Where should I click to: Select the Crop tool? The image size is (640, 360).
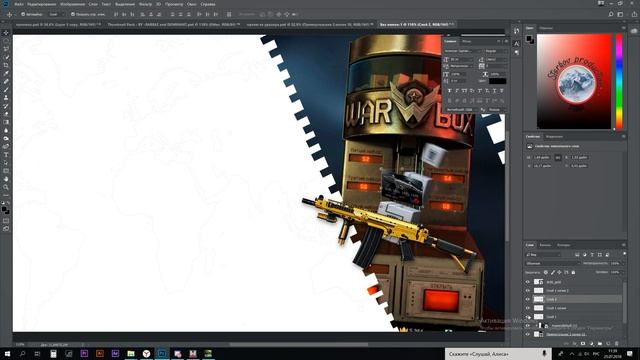6,65
